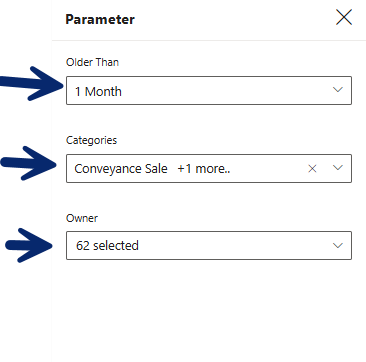Focus the blank space inside Older Than box

tap(227, 90)
